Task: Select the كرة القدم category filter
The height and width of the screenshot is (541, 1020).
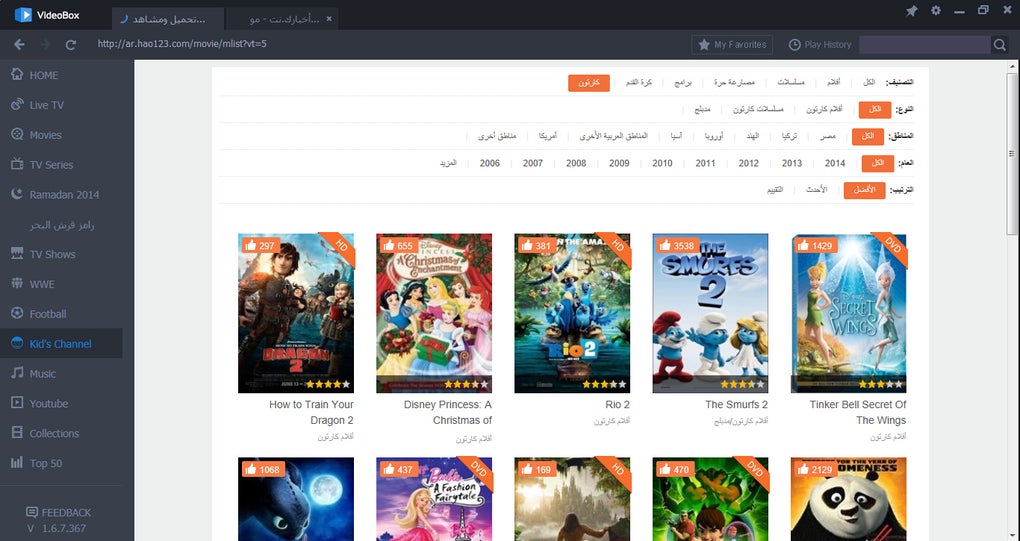Action: point(639,83)
